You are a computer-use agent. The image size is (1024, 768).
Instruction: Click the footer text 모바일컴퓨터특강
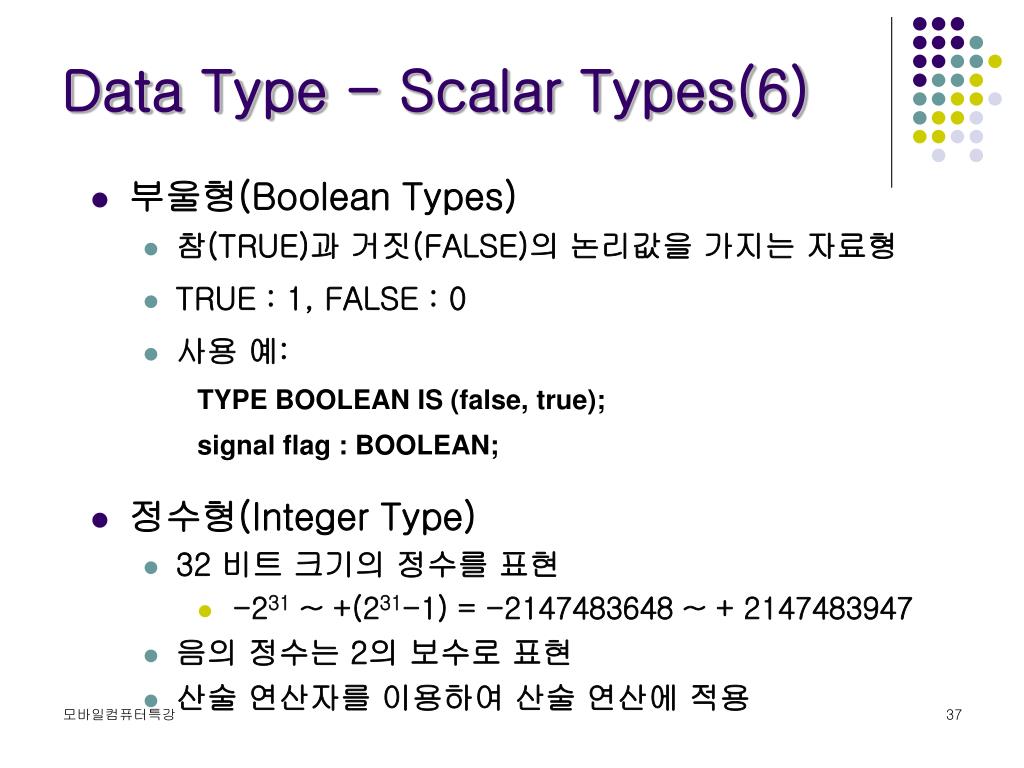coord(119,714)
